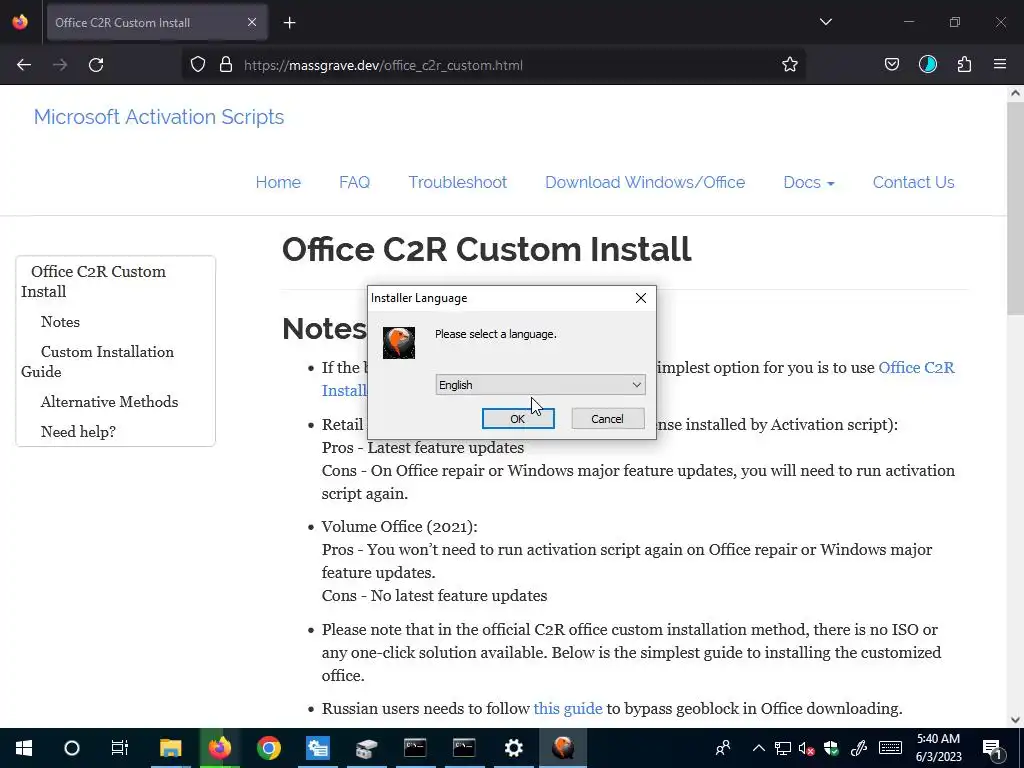The image size is (1024, 768).
Task: Click the padlock site security icon
Action: (226, 65)
